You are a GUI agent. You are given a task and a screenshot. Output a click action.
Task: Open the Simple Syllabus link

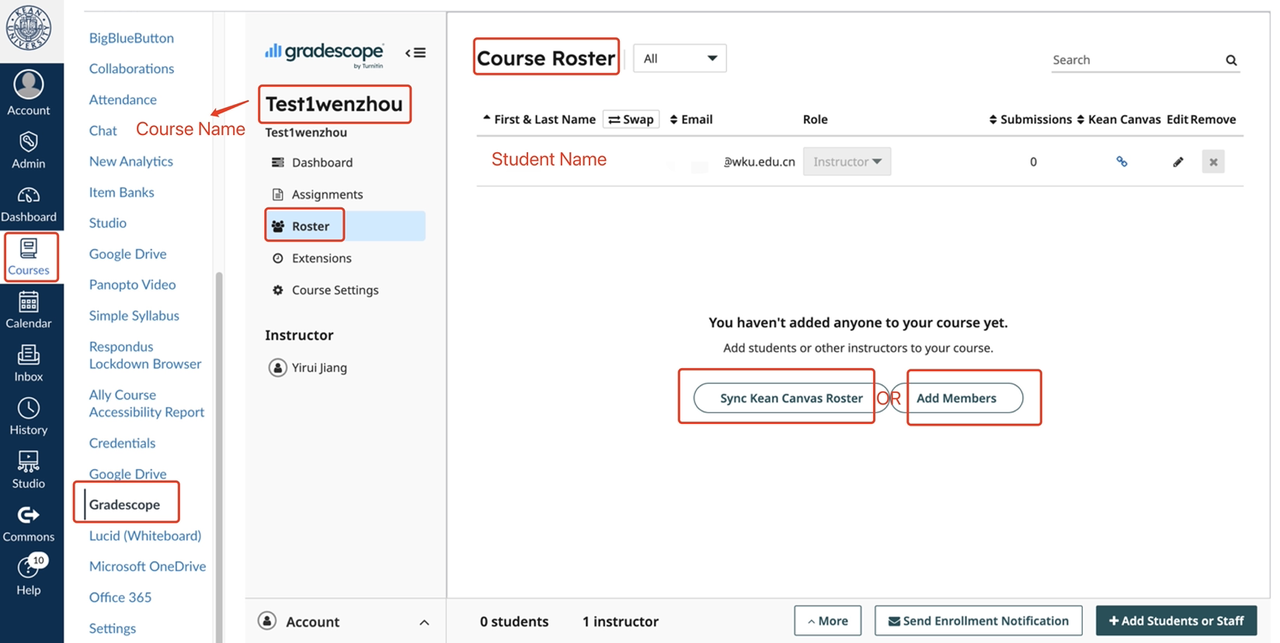coord(134,316)
